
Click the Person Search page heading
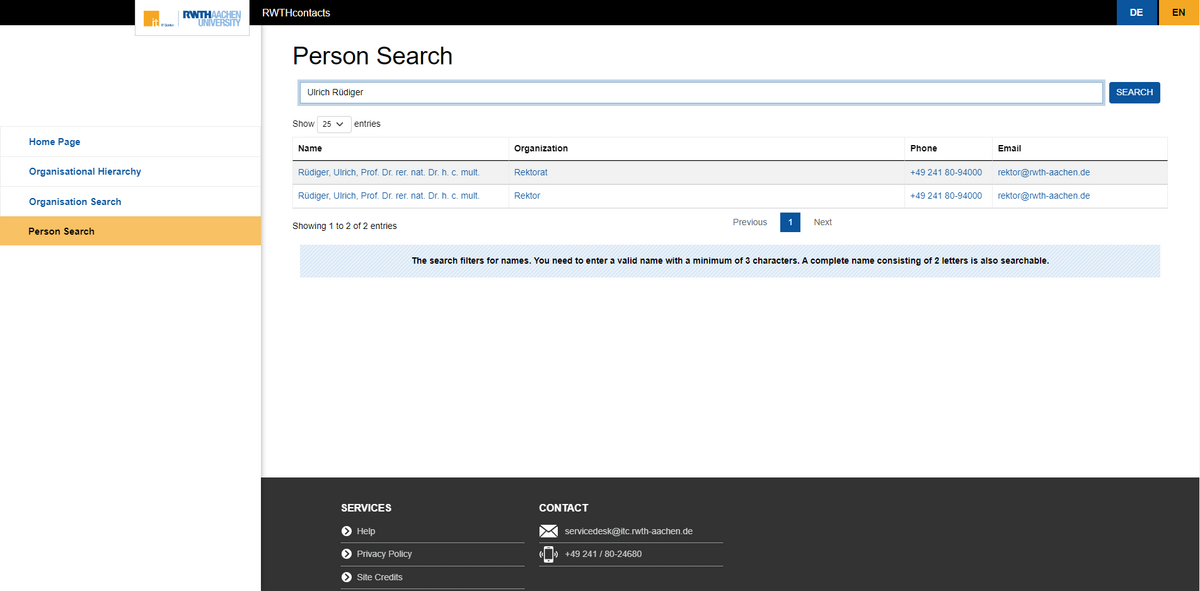373,56
